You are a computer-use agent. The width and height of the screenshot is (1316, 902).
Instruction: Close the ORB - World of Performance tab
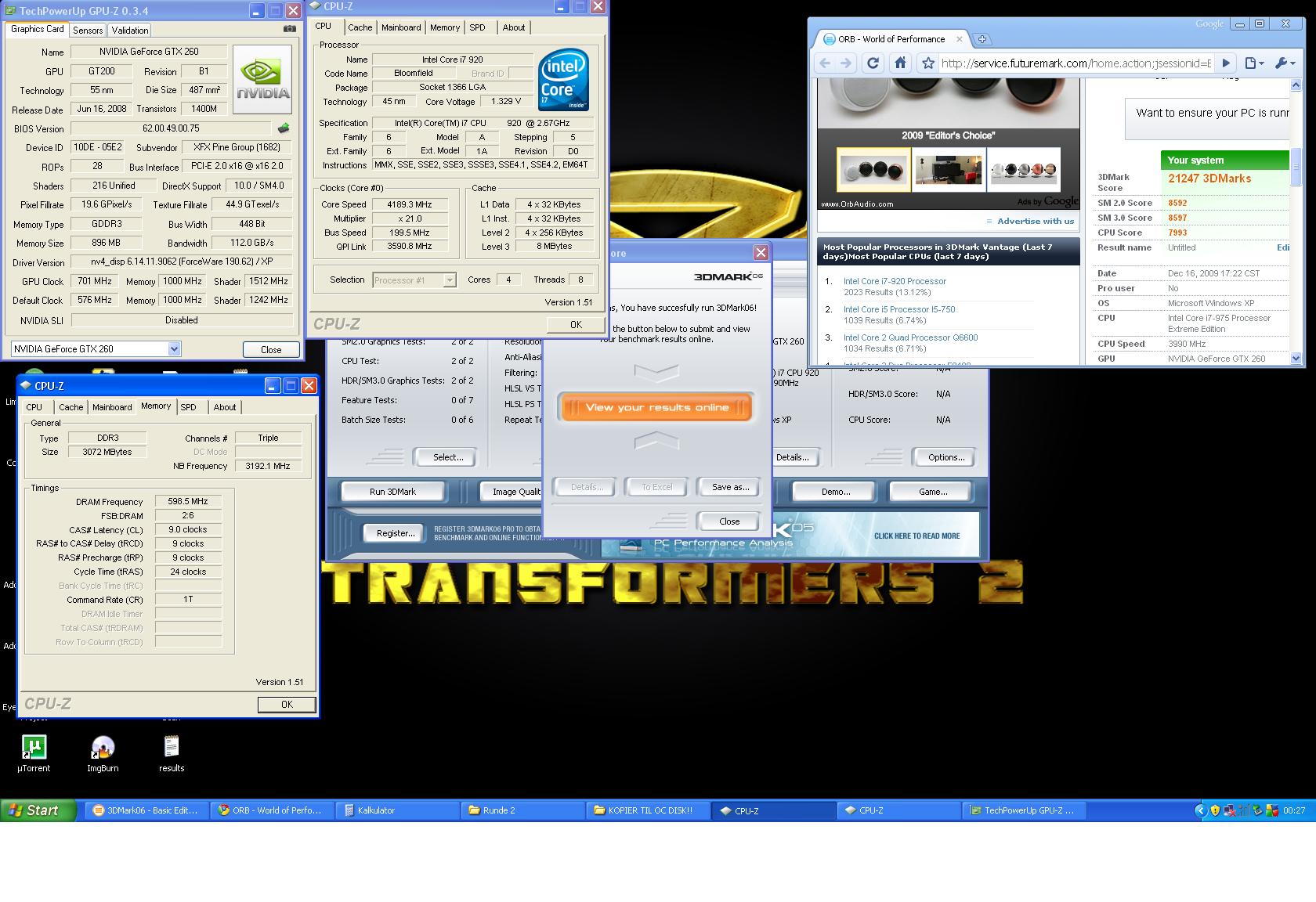(960, 39)
